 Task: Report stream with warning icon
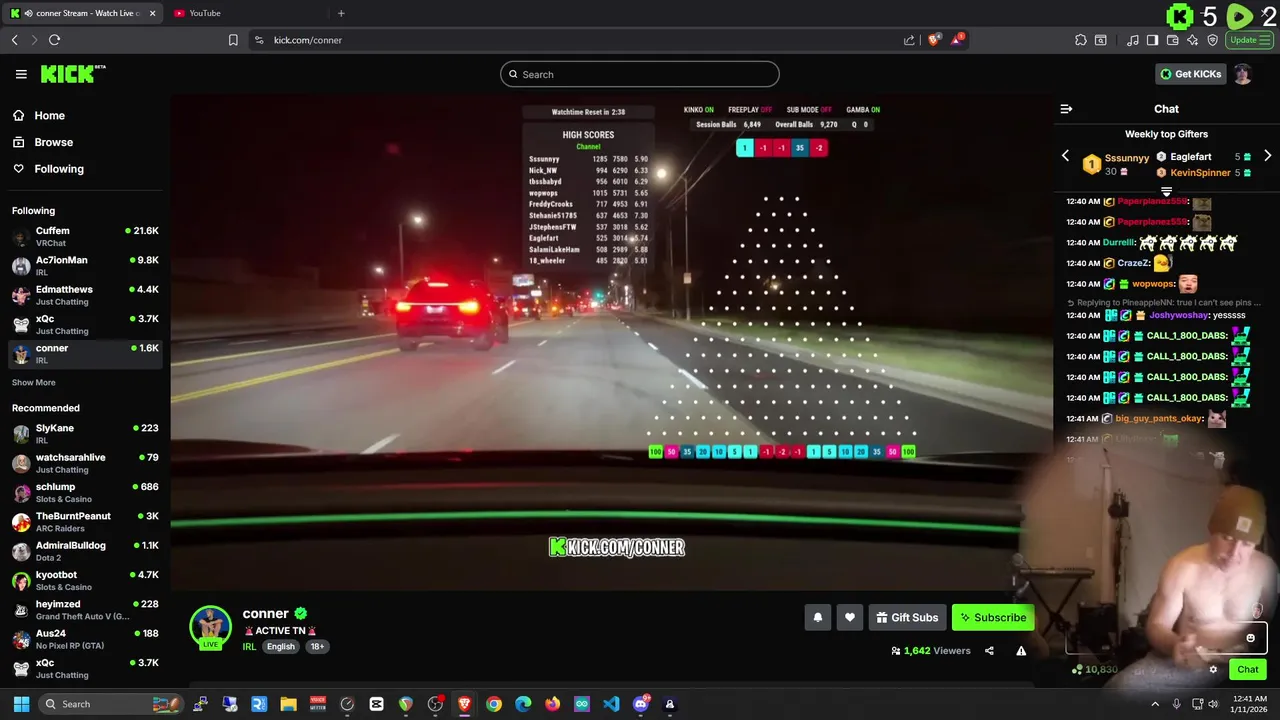coord(1021,651)
